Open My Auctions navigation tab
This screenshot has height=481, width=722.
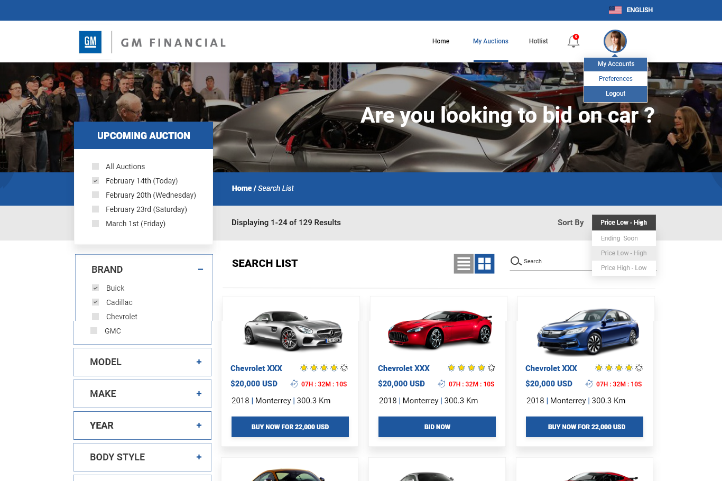490,41
